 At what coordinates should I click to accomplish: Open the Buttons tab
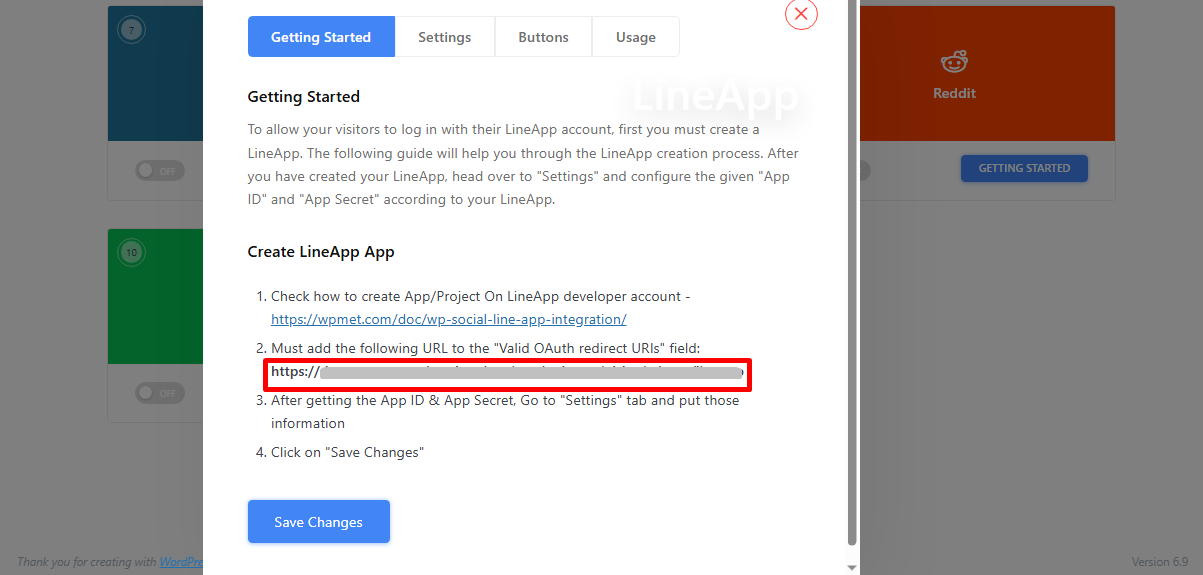pos(543,37)
